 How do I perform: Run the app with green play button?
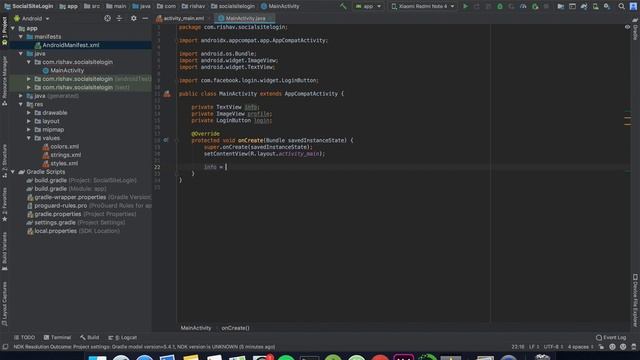click(x=465, y=6)
